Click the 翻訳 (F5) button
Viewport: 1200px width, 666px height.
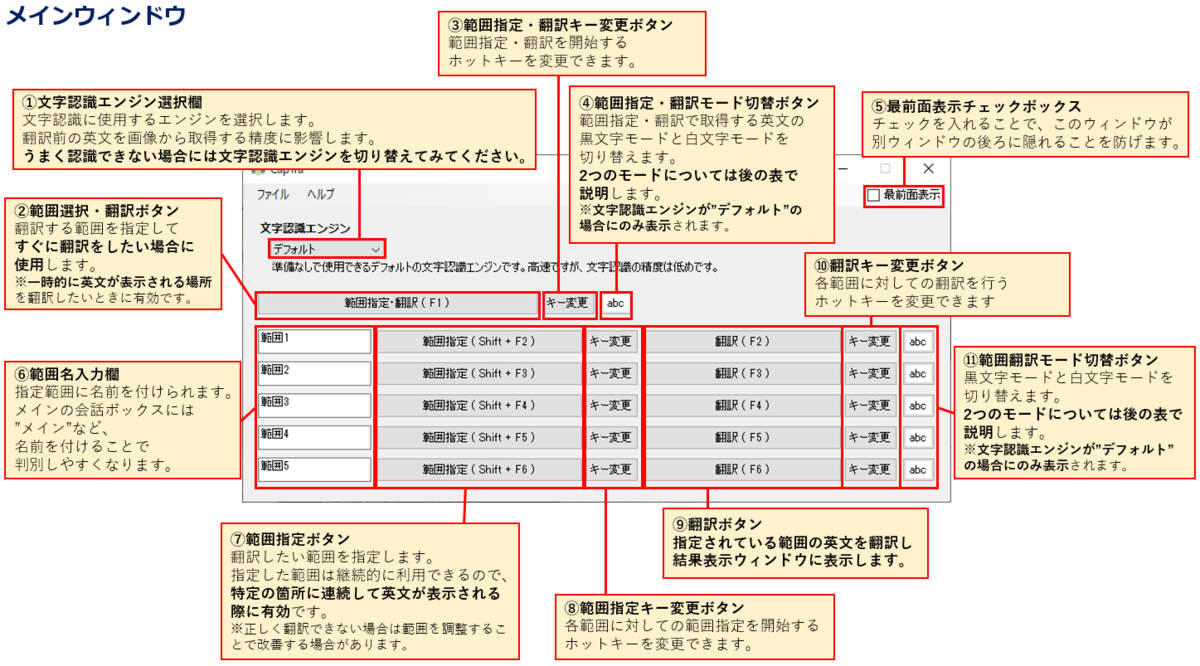pyautogui.click(x=742, y=438)
